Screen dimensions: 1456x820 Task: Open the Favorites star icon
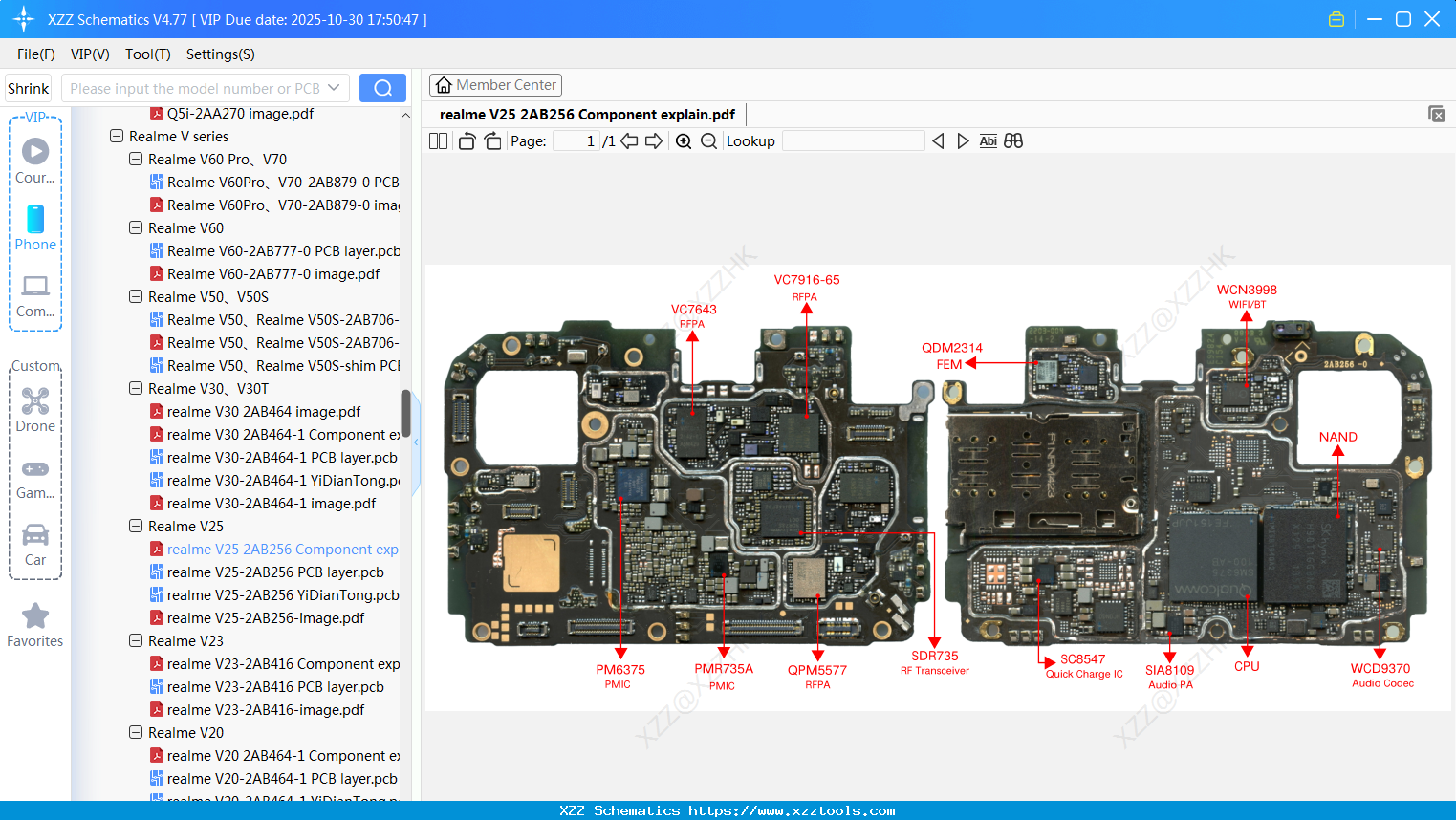point(34,616)
